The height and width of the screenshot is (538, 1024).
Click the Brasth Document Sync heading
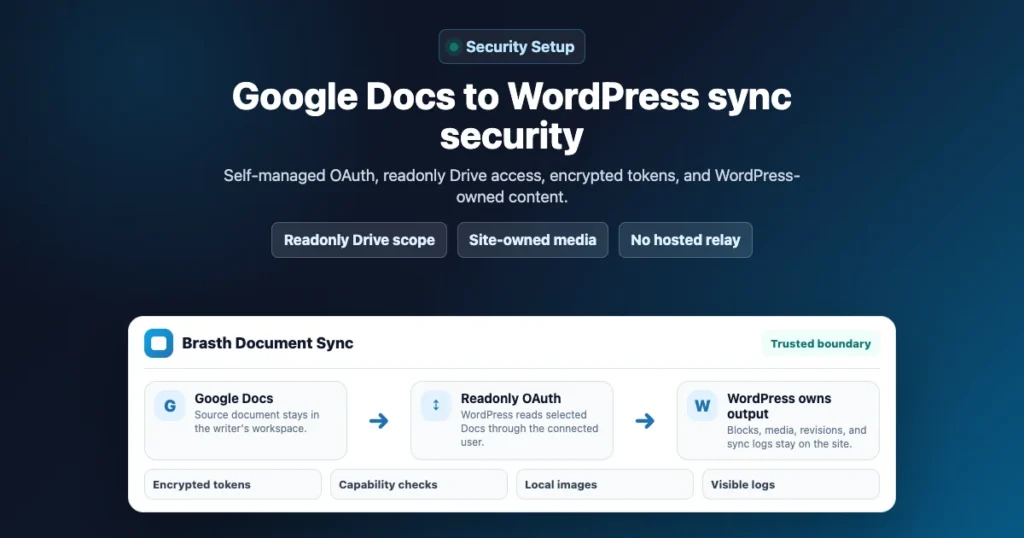point(268,343)
